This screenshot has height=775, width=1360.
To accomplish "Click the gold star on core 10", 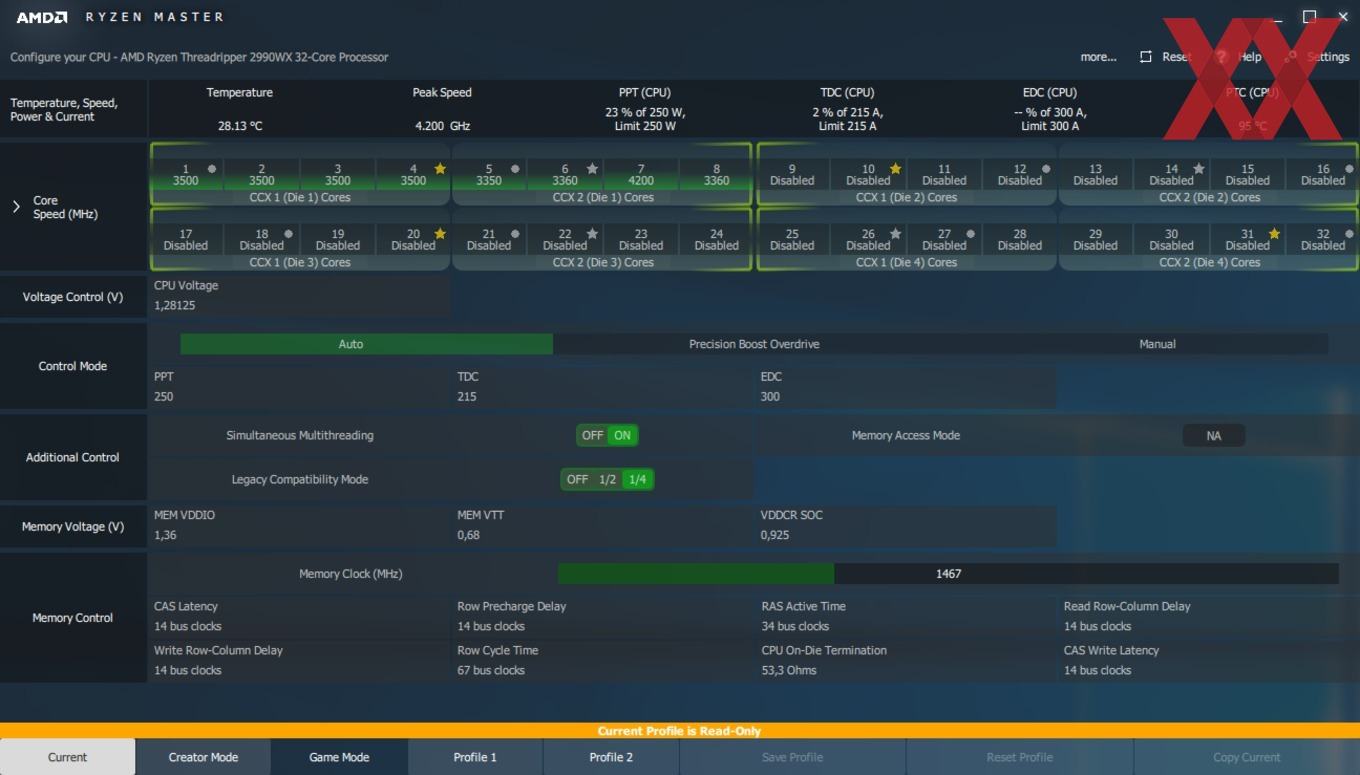I will click(x=895, y=169).
